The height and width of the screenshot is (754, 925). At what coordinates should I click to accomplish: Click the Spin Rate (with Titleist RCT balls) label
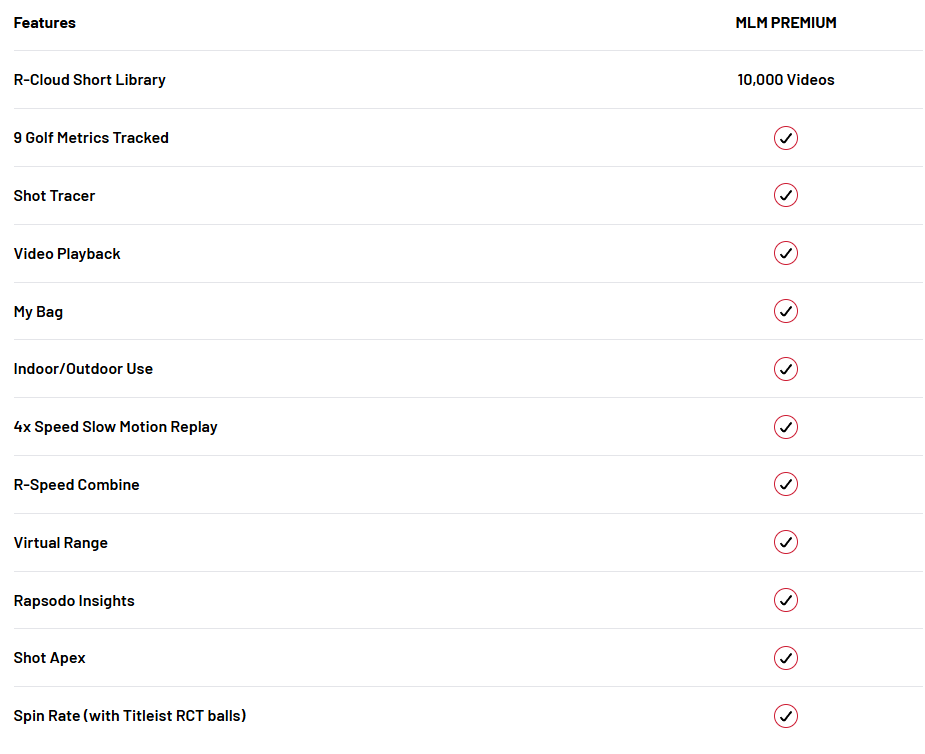130,716
